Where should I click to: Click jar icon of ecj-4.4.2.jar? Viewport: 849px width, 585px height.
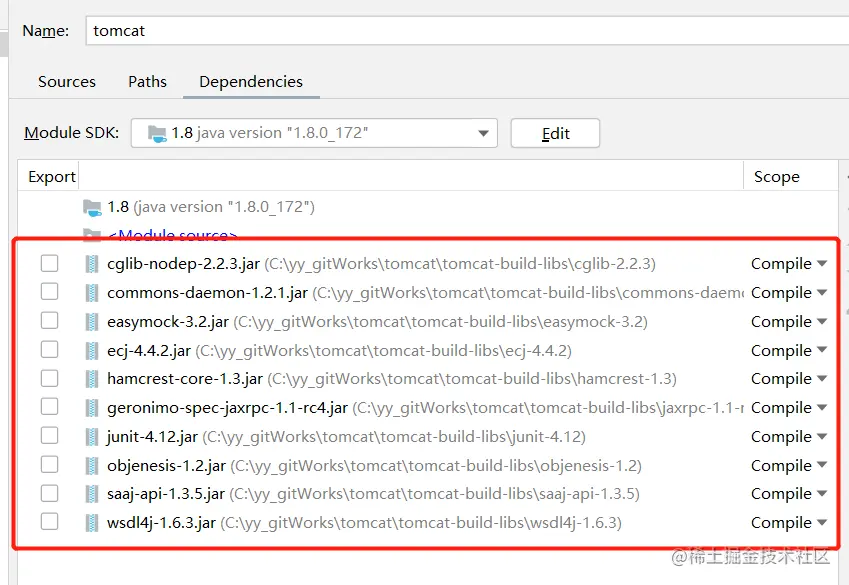coord(92,350)
